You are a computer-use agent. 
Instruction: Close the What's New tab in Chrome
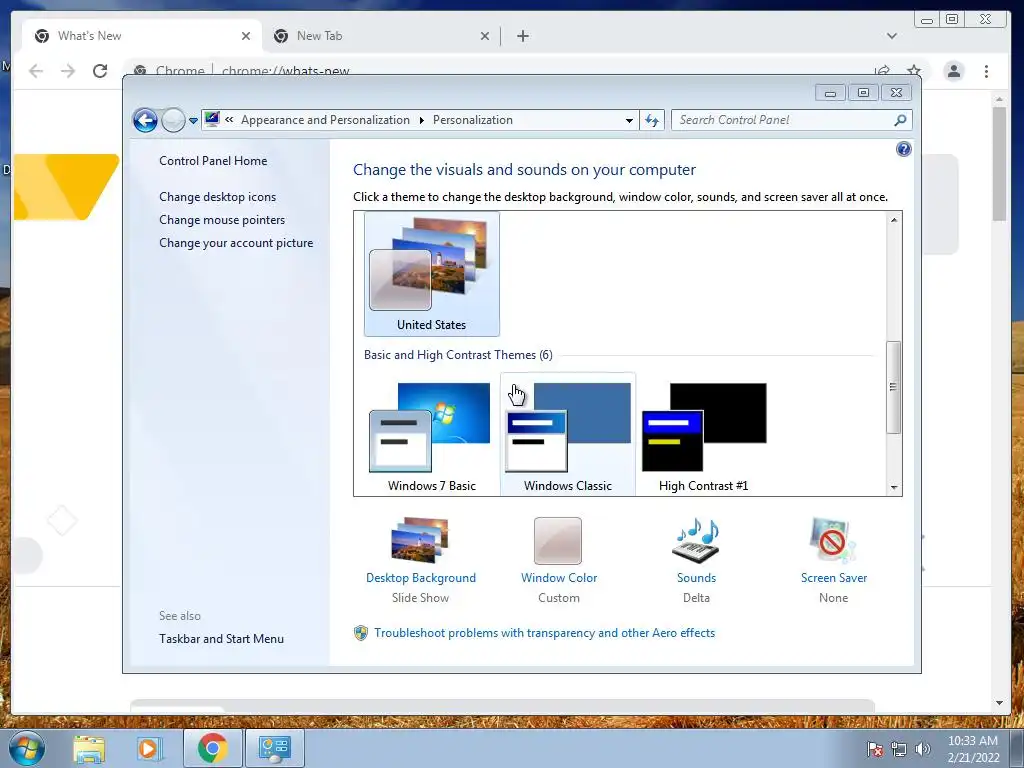246,36
